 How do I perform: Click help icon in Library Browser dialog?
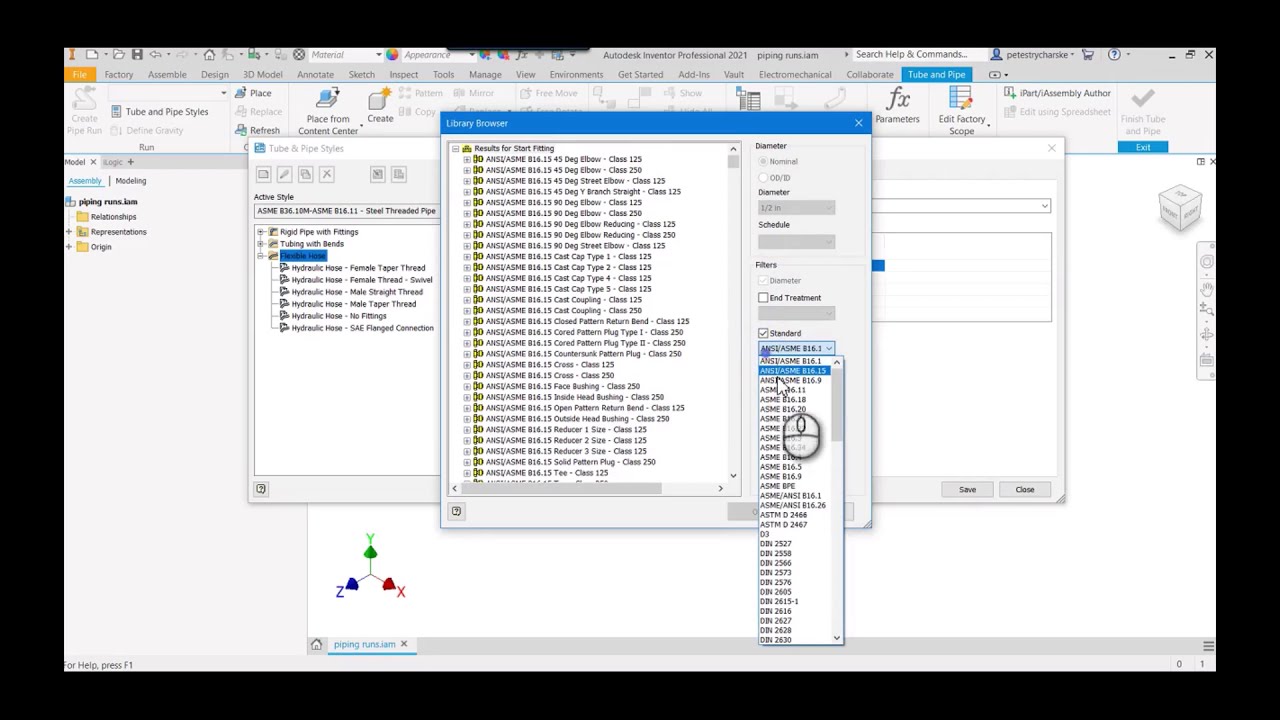pyautogui.click(x=456, y=511)
